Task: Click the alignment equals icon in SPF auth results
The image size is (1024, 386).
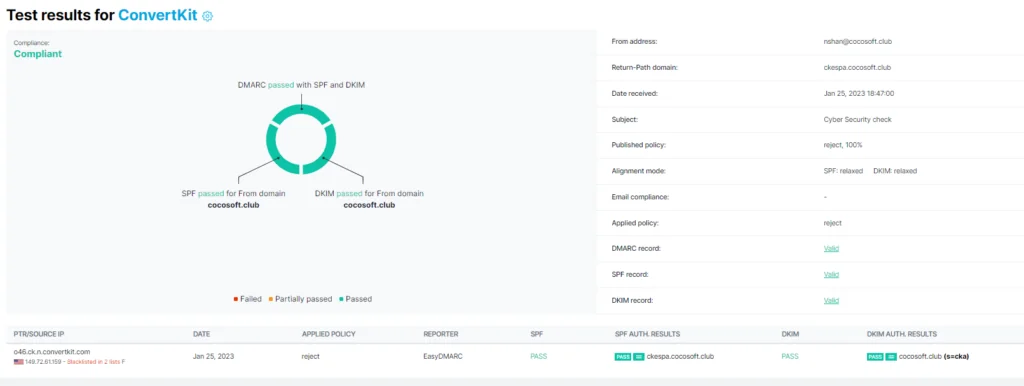Action: click(x=639, y=357)
